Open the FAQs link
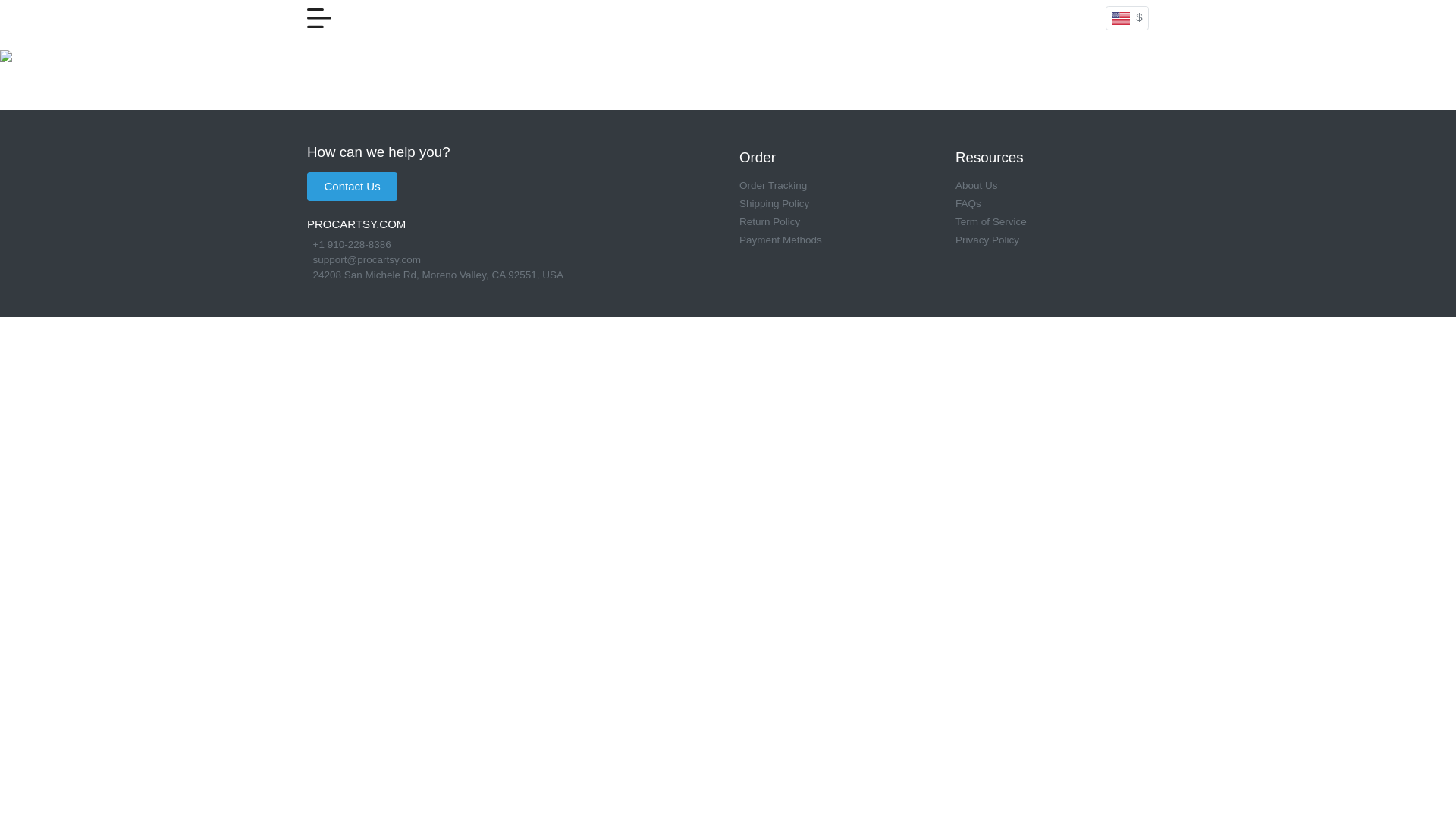 [968, 204]
